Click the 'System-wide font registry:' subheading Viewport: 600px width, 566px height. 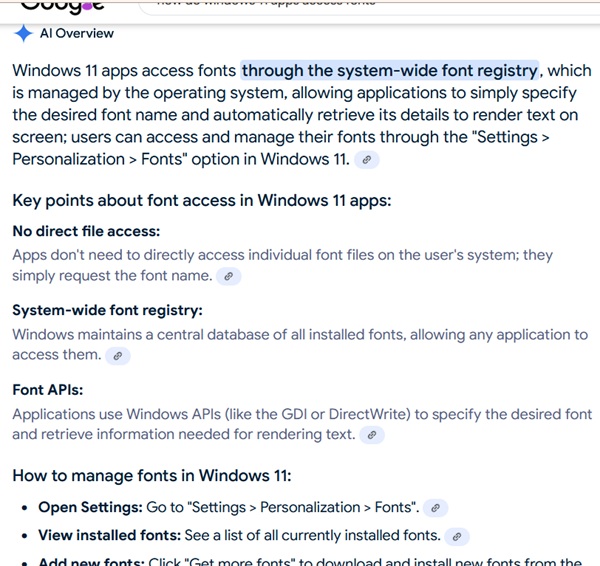(x=107, y=311)
